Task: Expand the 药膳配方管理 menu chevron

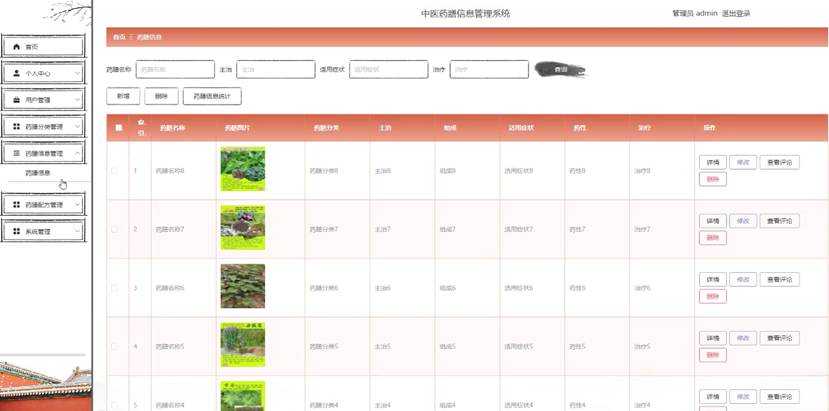Action: coord(77,205)
